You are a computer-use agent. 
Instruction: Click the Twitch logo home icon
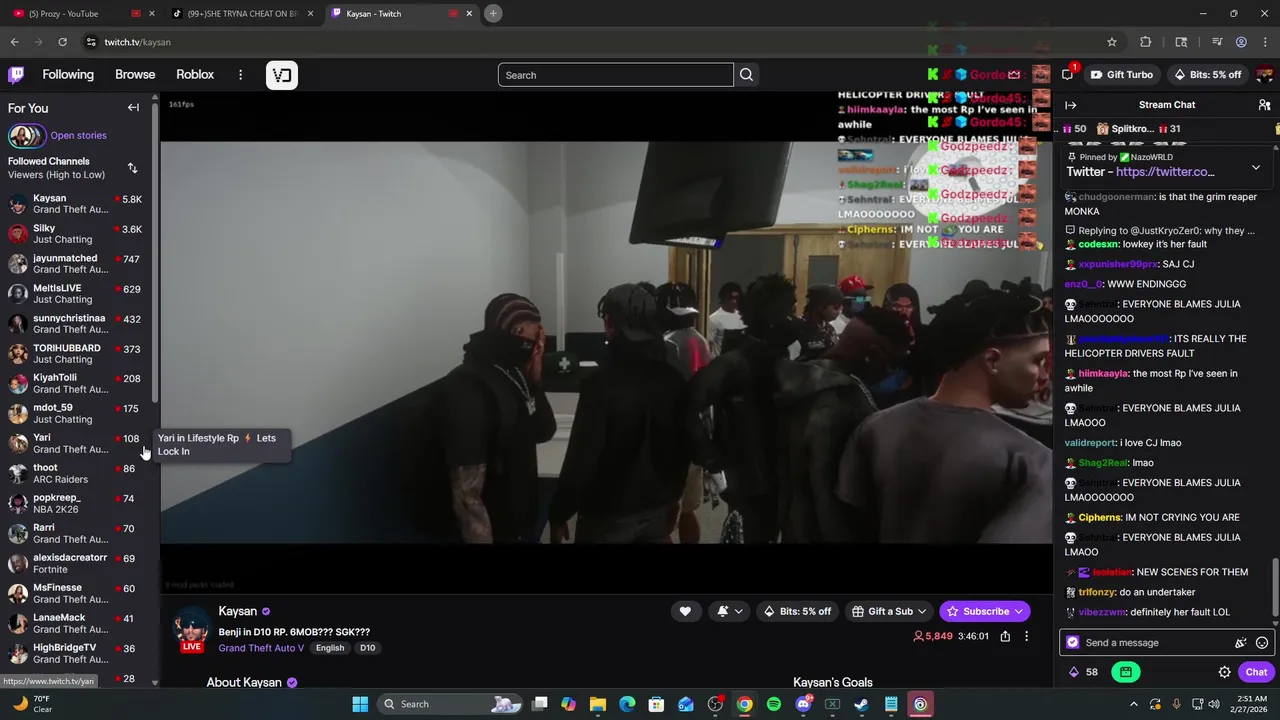16,75
